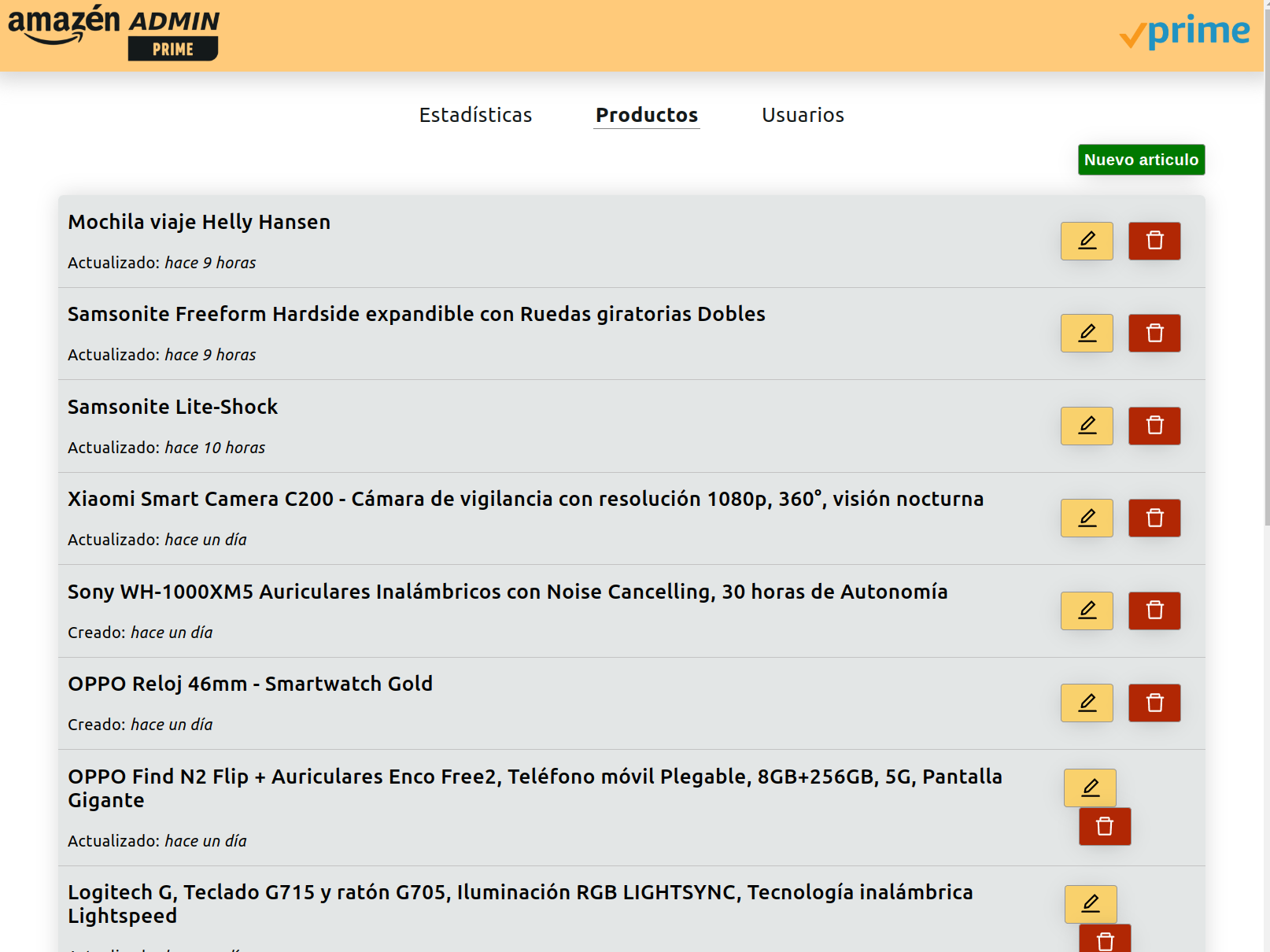Select 'Actualizado: hace un día' under Xiaomi camera
This screenshot has width=1270, height=952.
157,540
